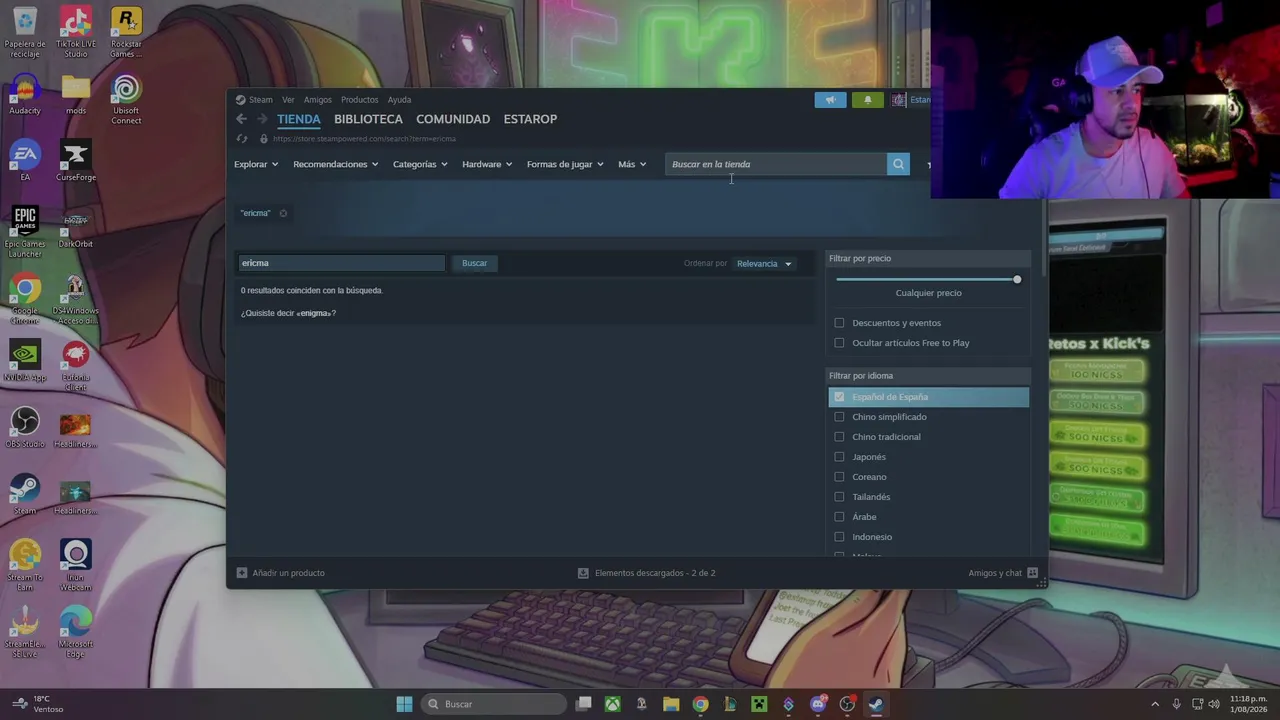Open the Productos menu
Viewport: 1280px width, 720px height.
359,100
